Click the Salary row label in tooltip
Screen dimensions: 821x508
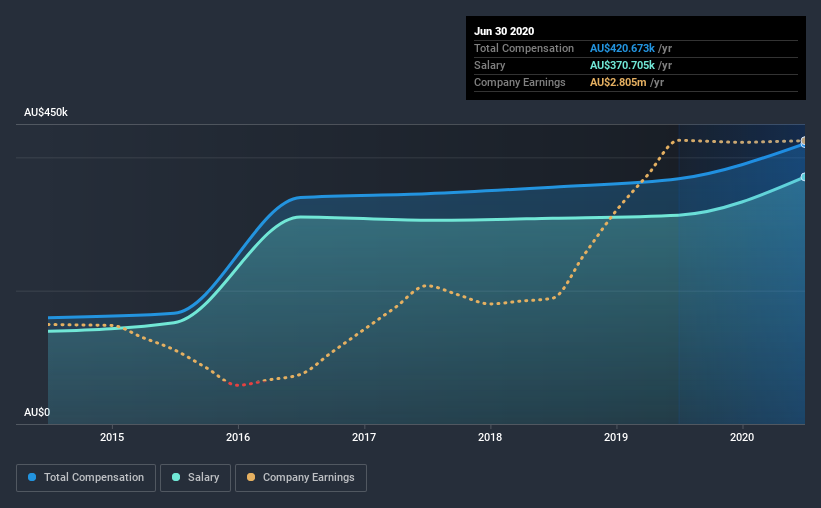[x=490, y=65]
